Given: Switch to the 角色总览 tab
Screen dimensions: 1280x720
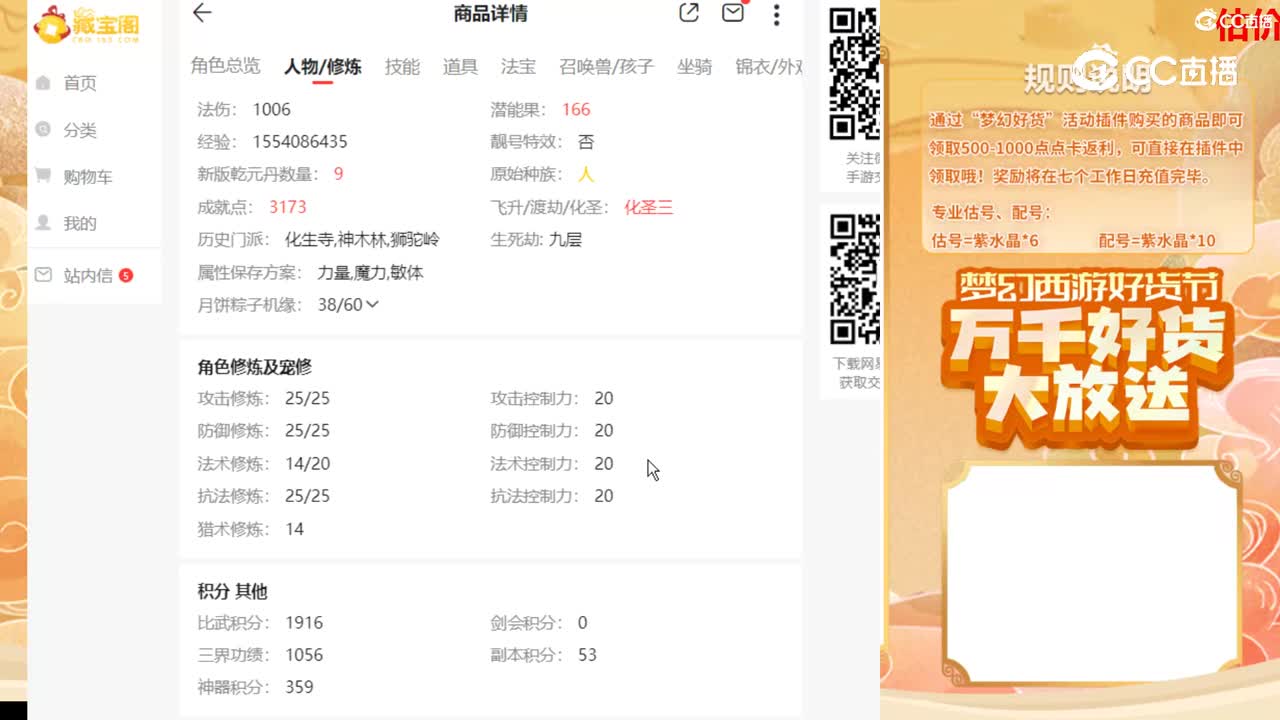Looking at the screenshot, I should (226, 66).
